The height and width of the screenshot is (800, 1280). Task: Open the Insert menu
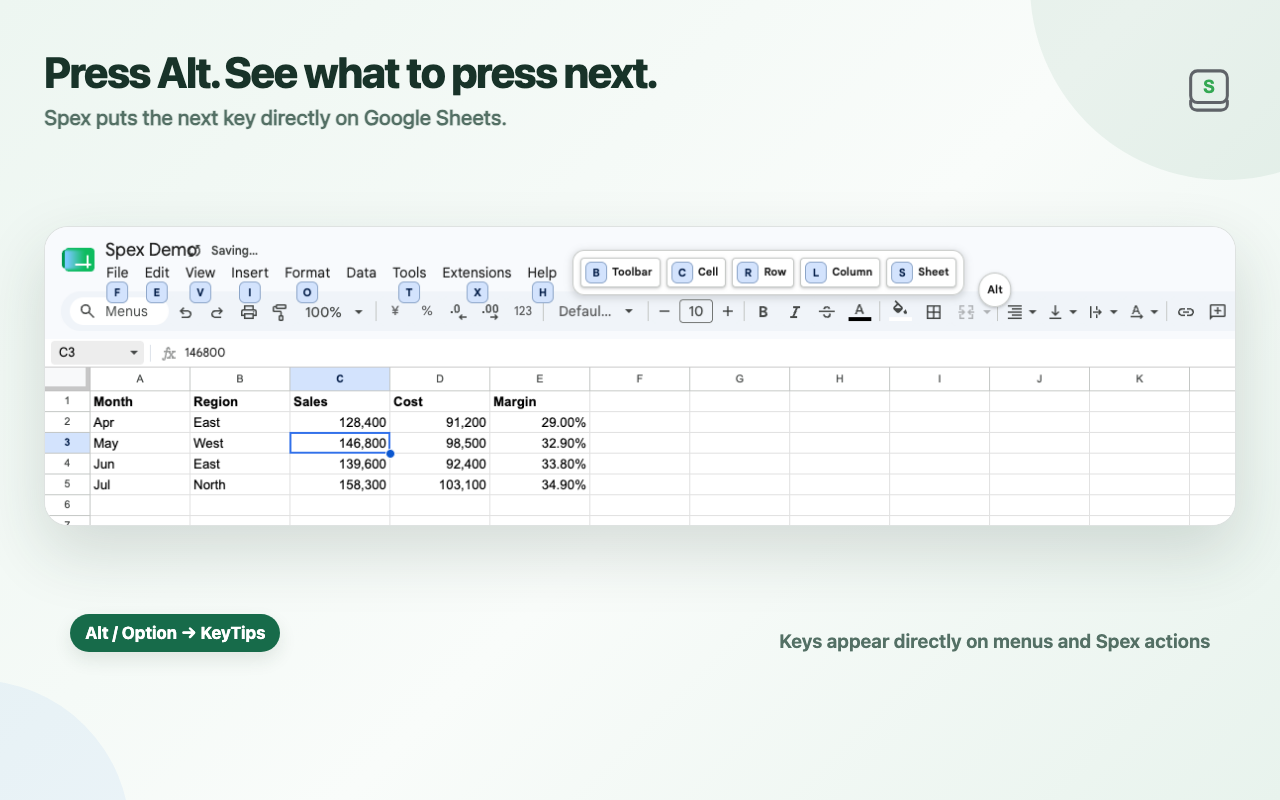coord(250,272)
